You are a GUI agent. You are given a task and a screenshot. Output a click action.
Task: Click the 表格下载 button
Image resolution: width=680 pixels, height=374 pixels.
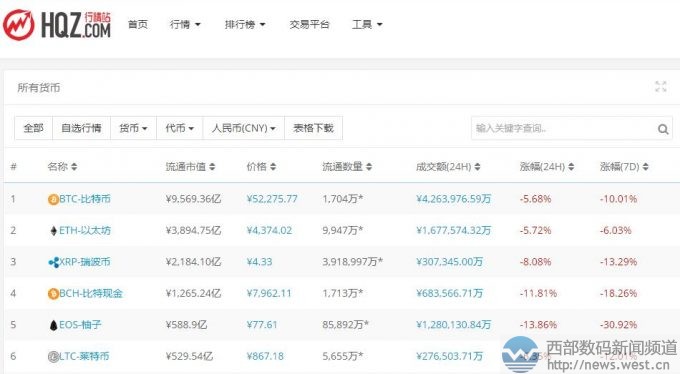click(x=314, y=128)
